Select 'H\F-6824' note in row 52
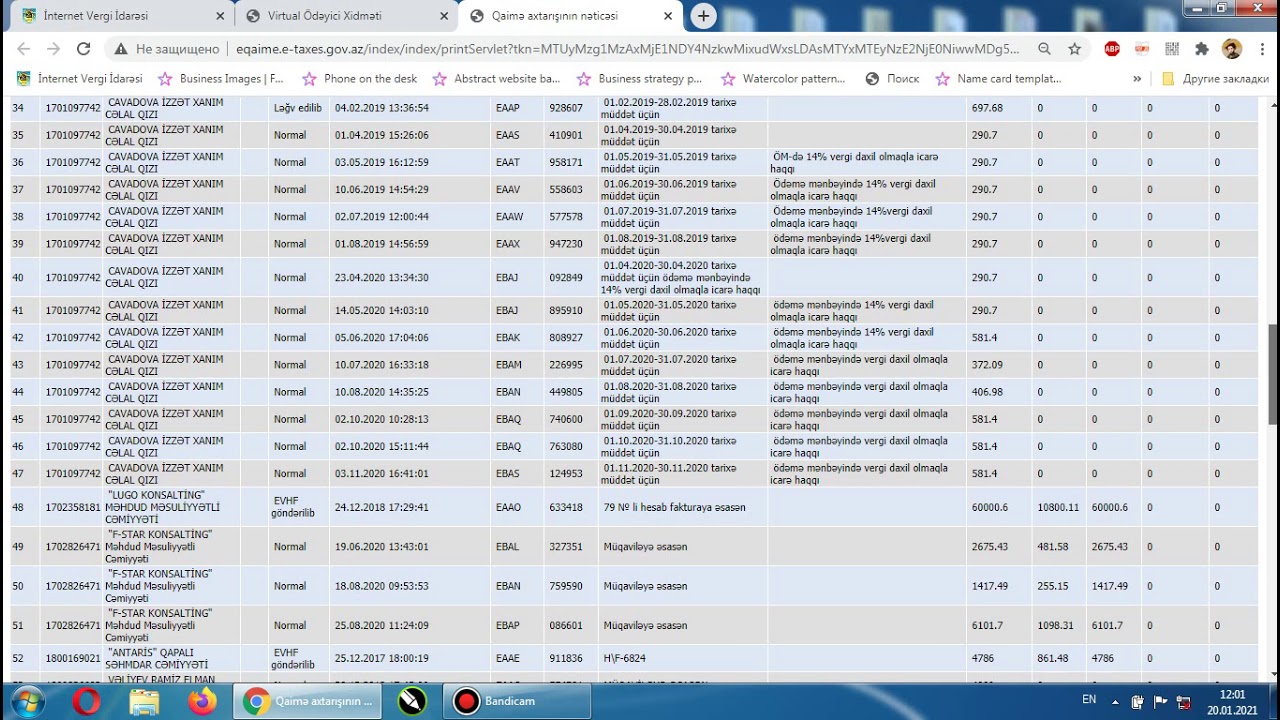 tap(626, 658)
